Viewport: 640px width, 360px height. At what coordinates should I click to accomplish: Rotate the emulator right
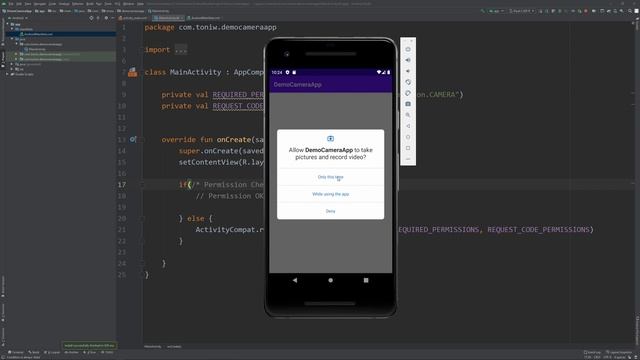[408, 93]
